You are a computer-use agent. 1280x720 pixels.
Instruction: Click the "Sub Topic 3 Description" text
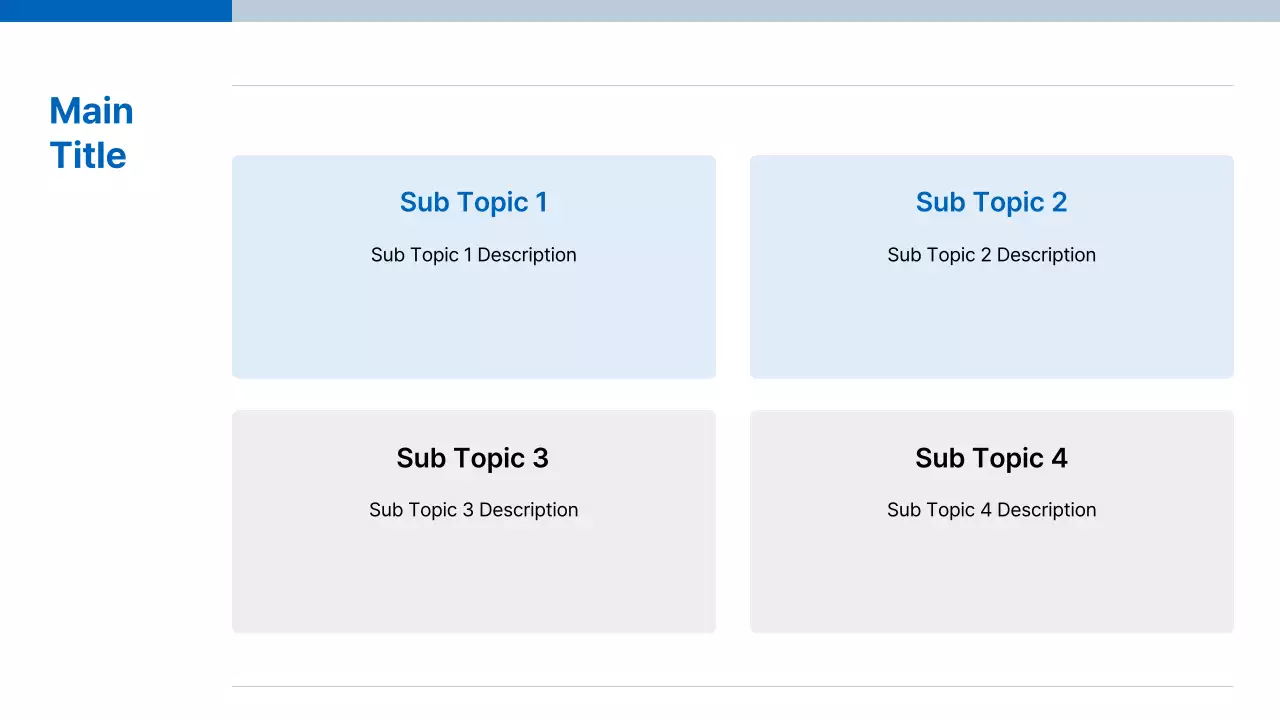(473, 510)
